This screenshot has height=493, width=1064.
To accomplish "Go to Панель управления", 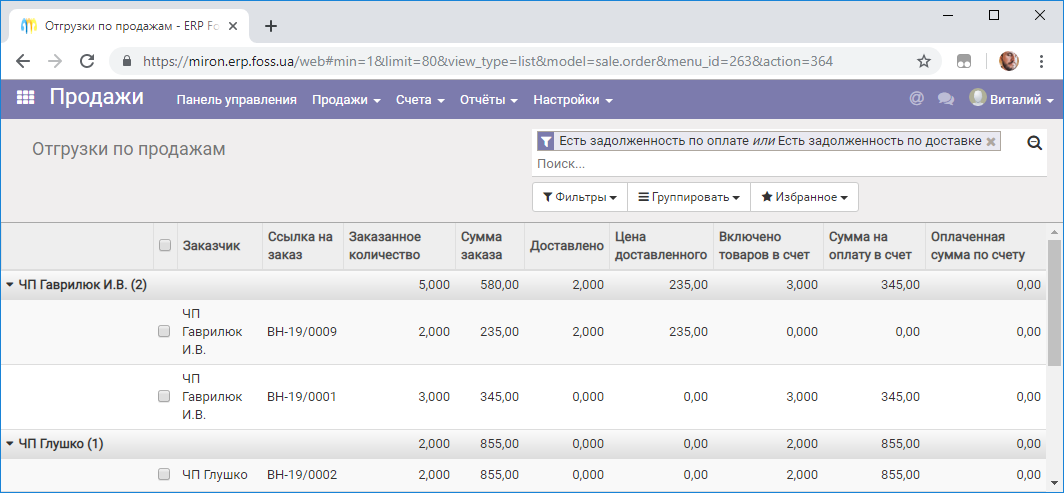I will point(236,100).
